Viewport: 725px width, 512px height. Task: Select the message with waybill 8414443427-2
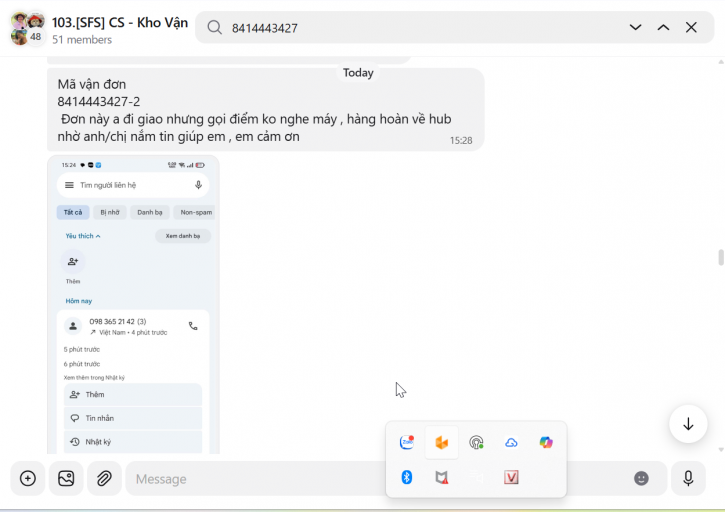[265, 110]
